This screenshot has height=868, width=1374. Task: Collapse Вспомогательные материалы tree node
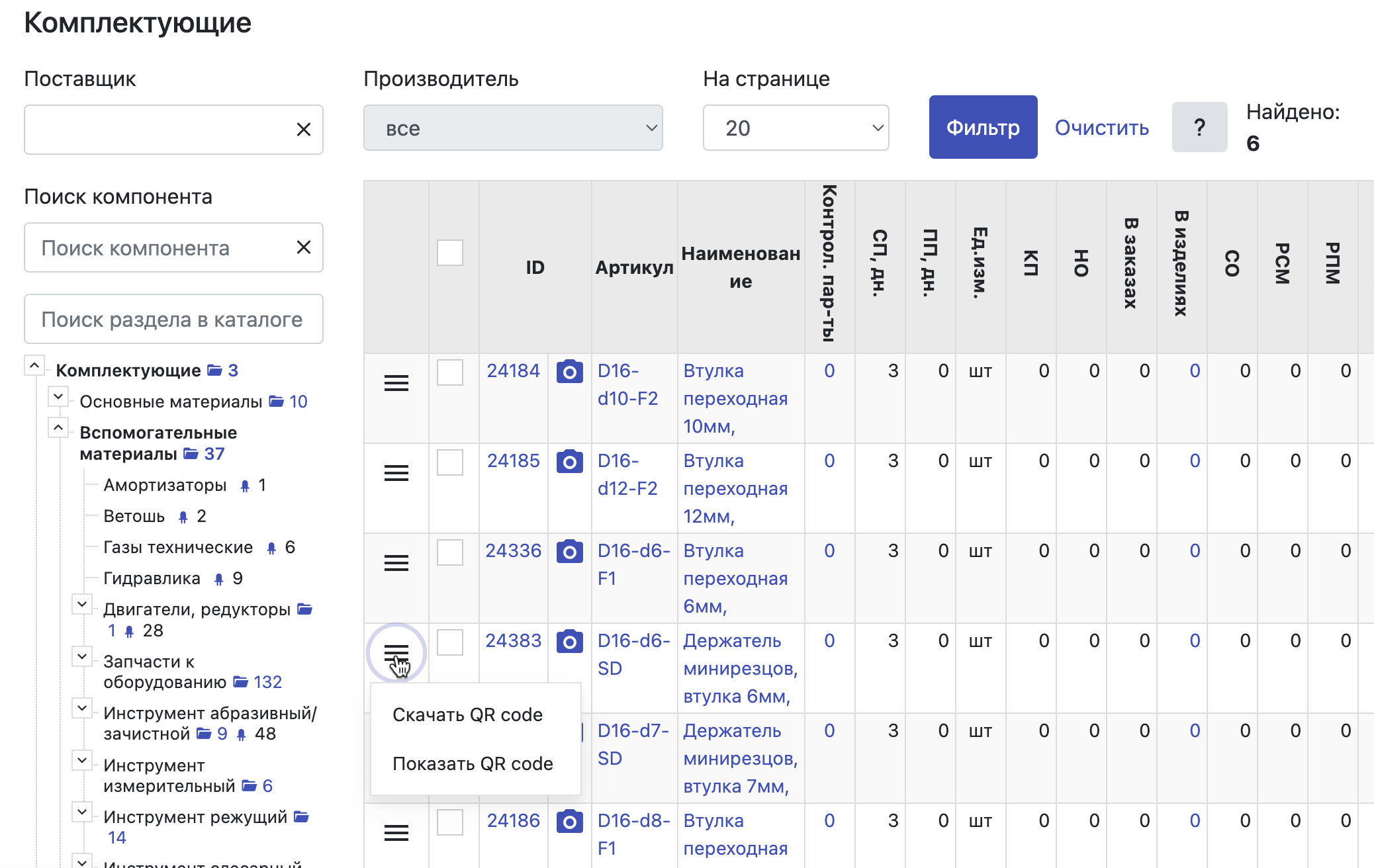point(58,428)
